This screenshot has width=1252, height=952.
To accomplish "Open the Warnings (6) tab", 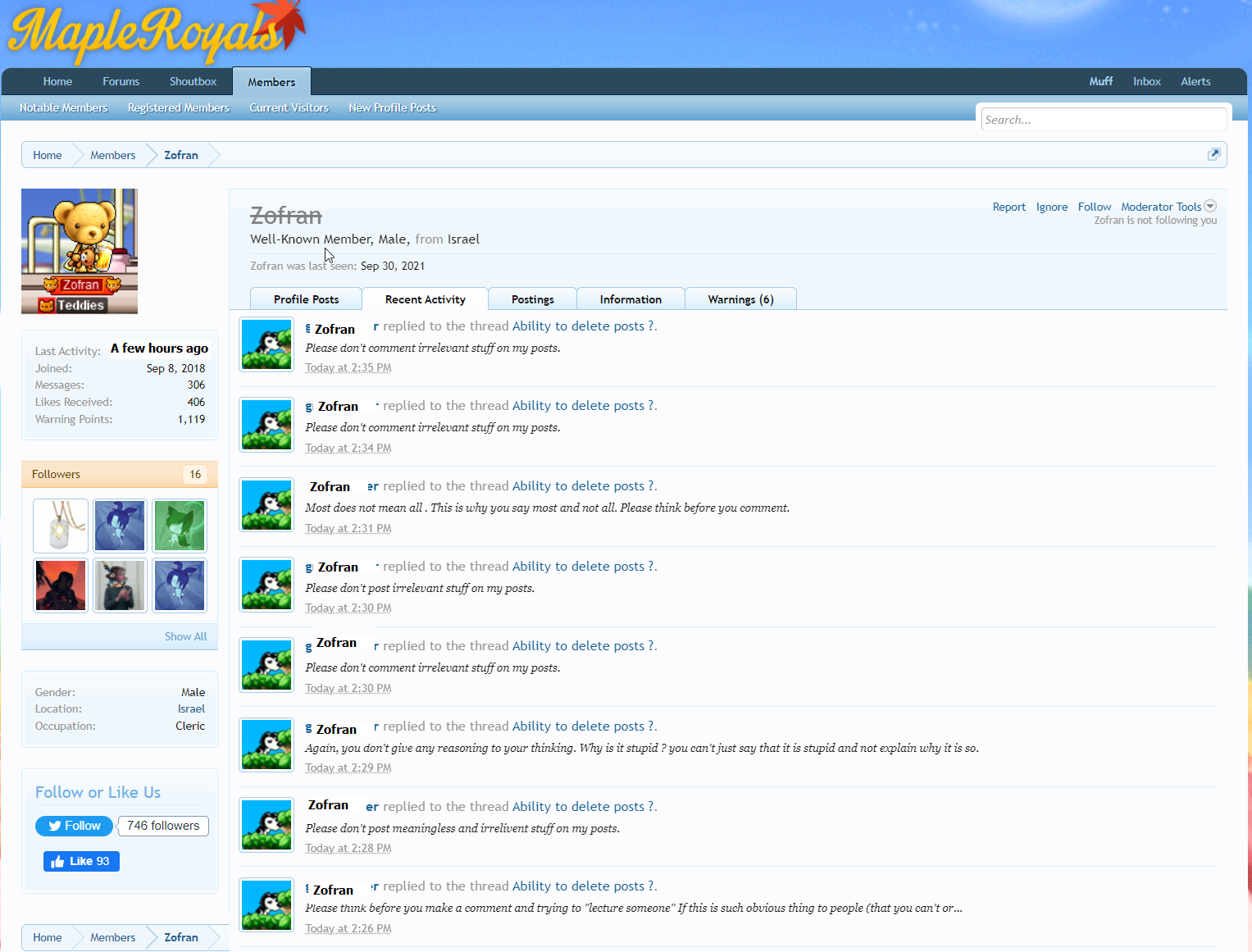I will [x=740, y=299].
